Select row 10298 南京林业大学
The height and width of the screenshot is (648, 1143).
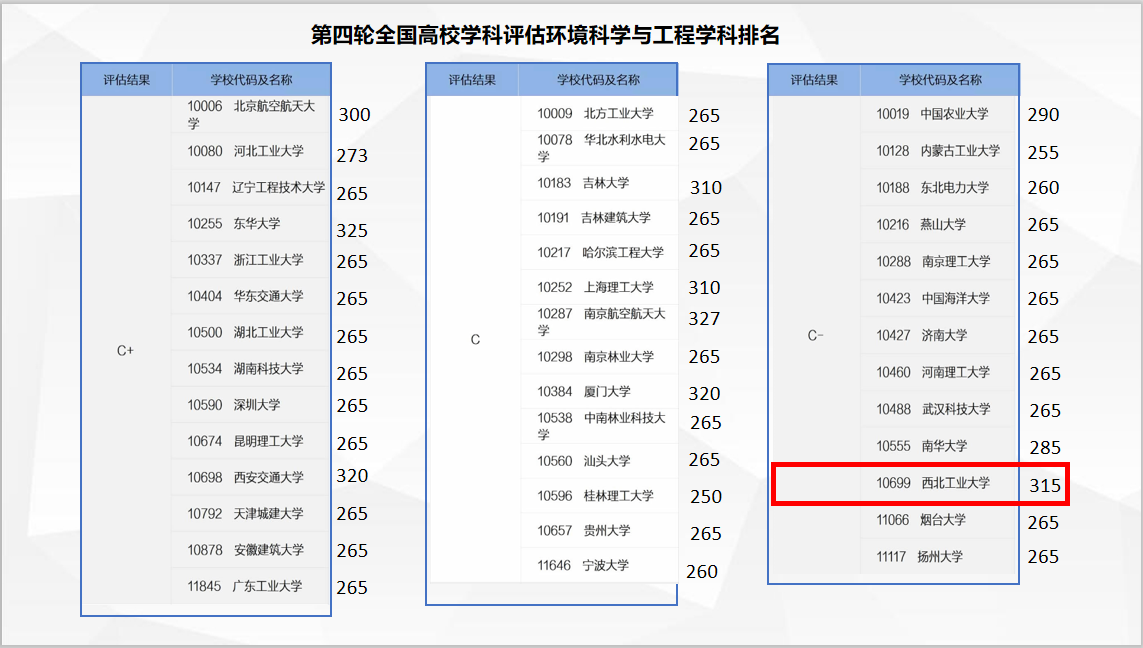pos(599,357)
